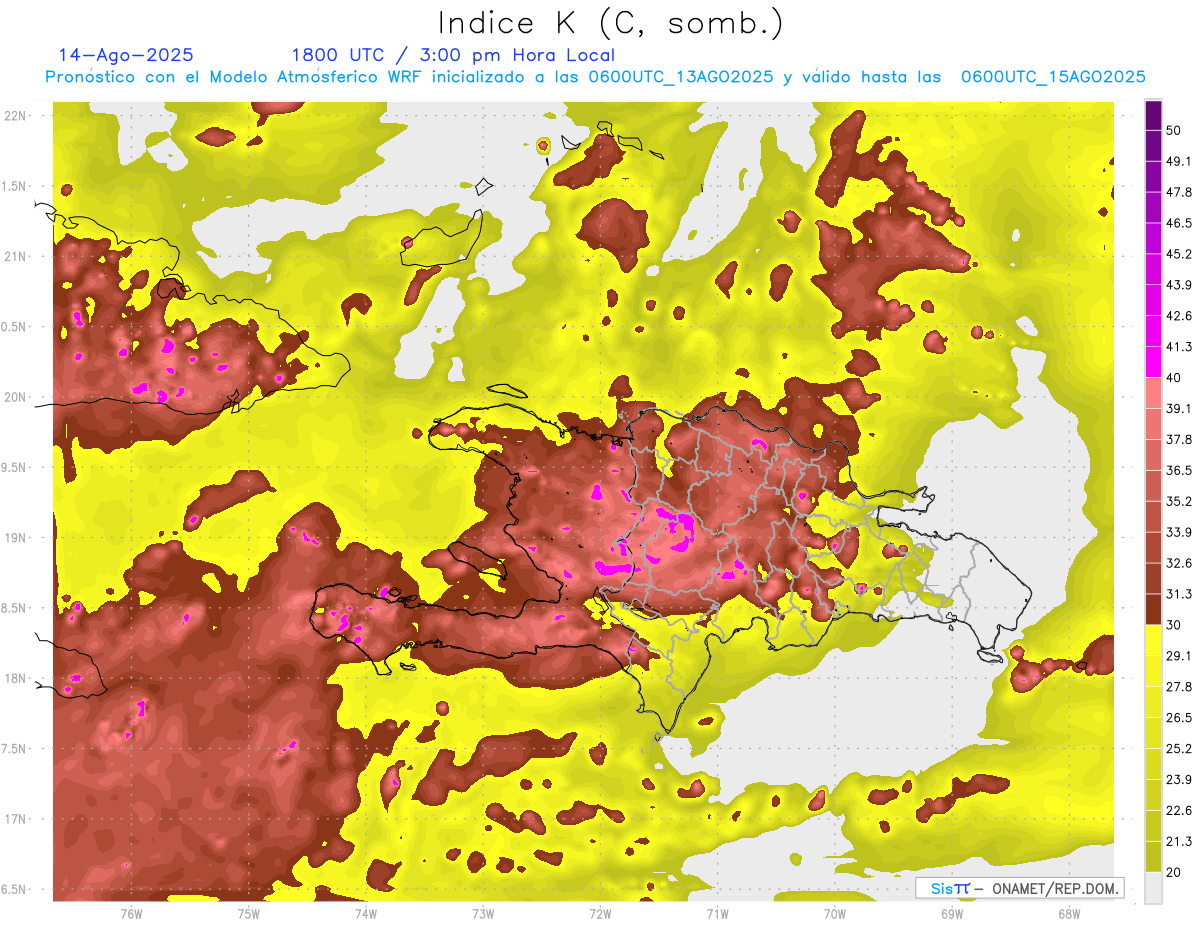Click colorbar value "32.6"

pos(1178,563)
